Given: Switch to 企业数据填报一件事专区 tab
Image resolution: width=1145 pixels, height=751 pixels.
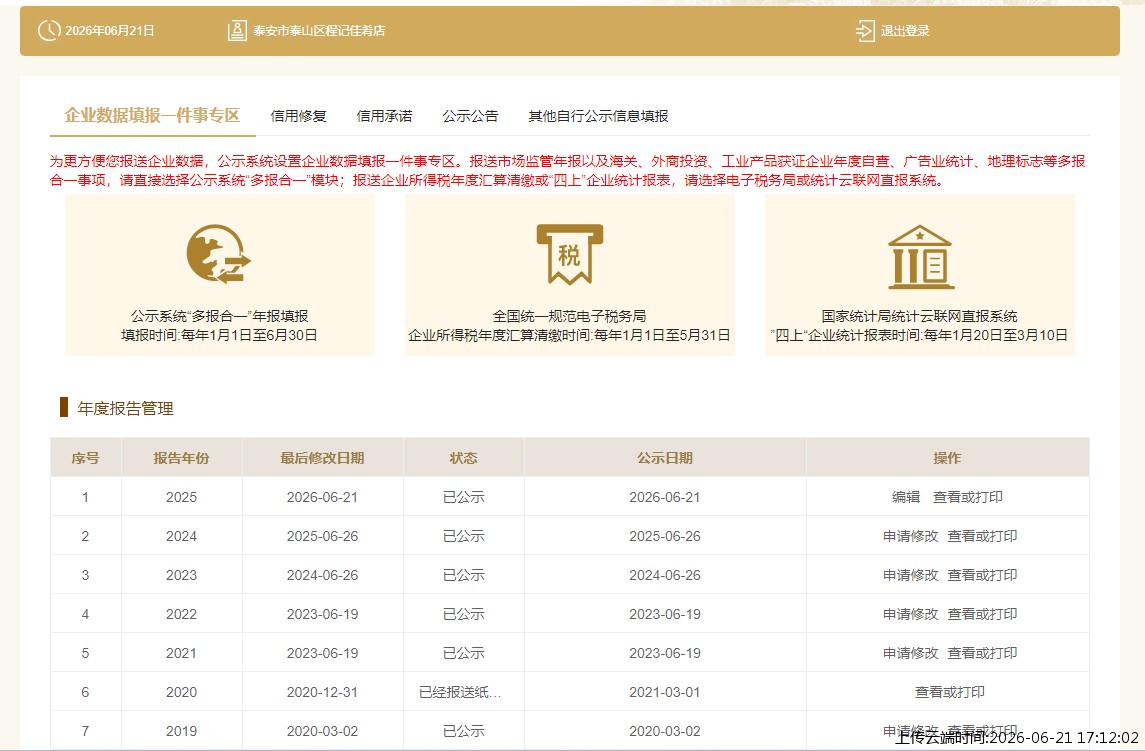Looking at the screenshot, I should tap(152, 115).
